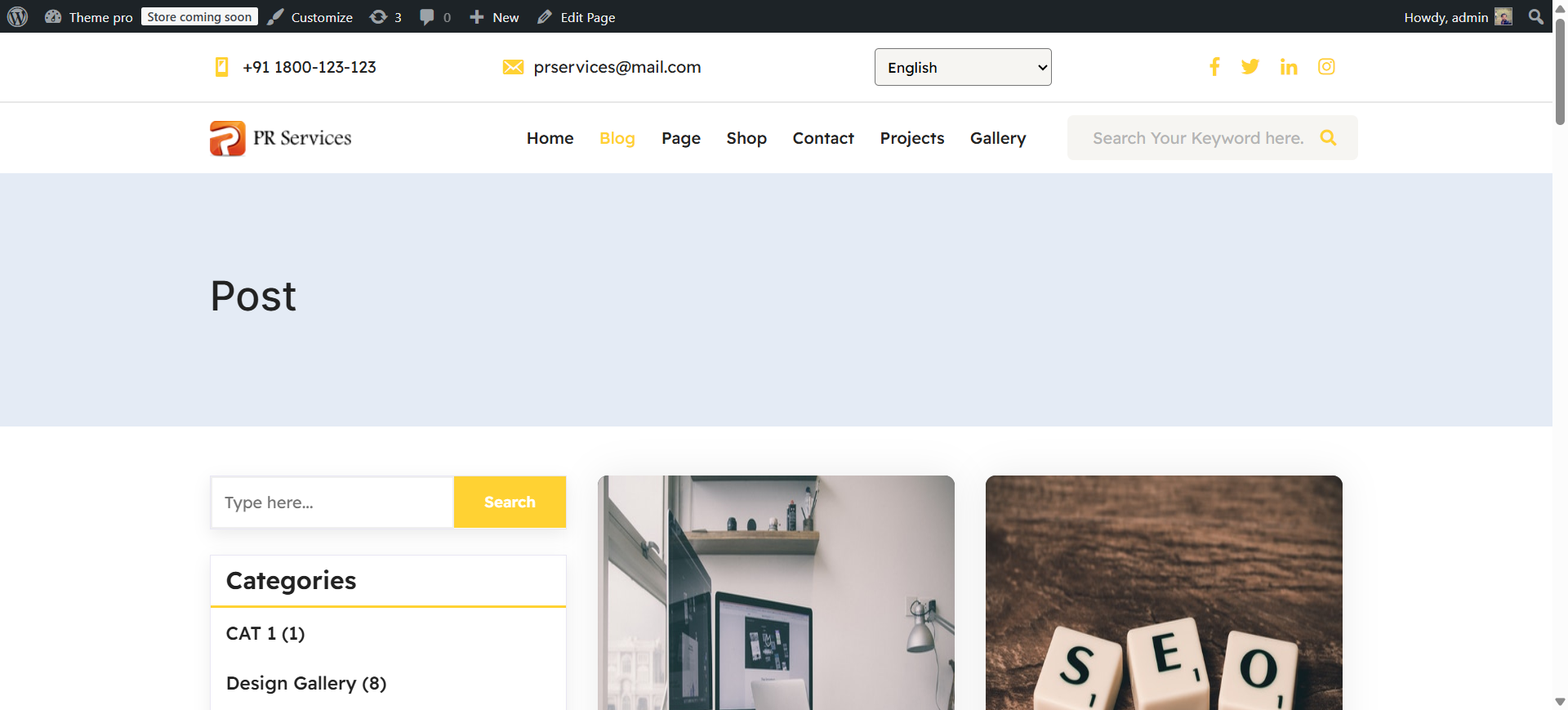Go to the Shop menu item
This screenshot has height=710, width=1568.
(746, 138)
